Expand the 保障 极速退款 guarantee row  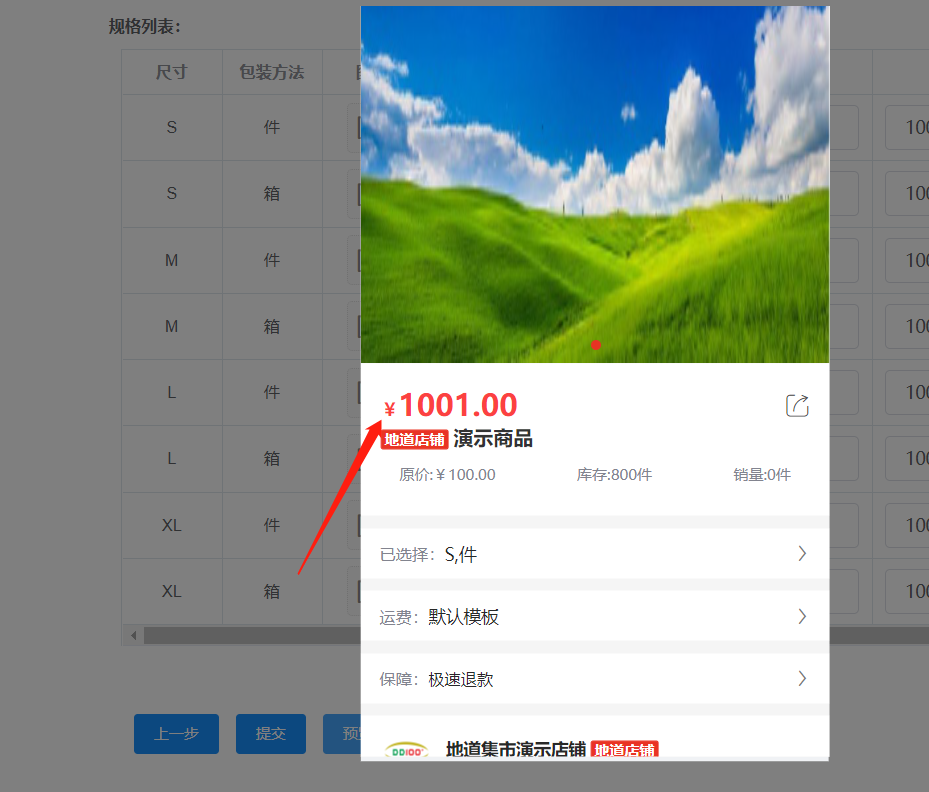pyautogui.click(x=594, y=679)
